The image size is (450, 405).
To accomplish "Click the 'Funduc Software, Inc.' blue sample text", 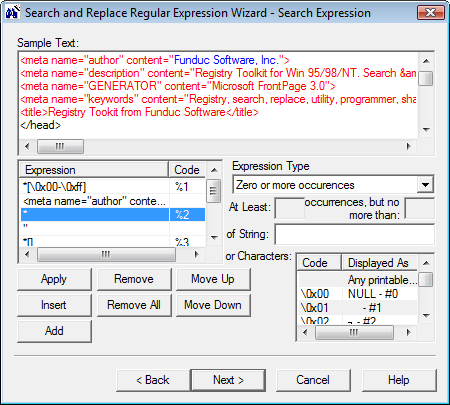I will click(x=226, y=60).
